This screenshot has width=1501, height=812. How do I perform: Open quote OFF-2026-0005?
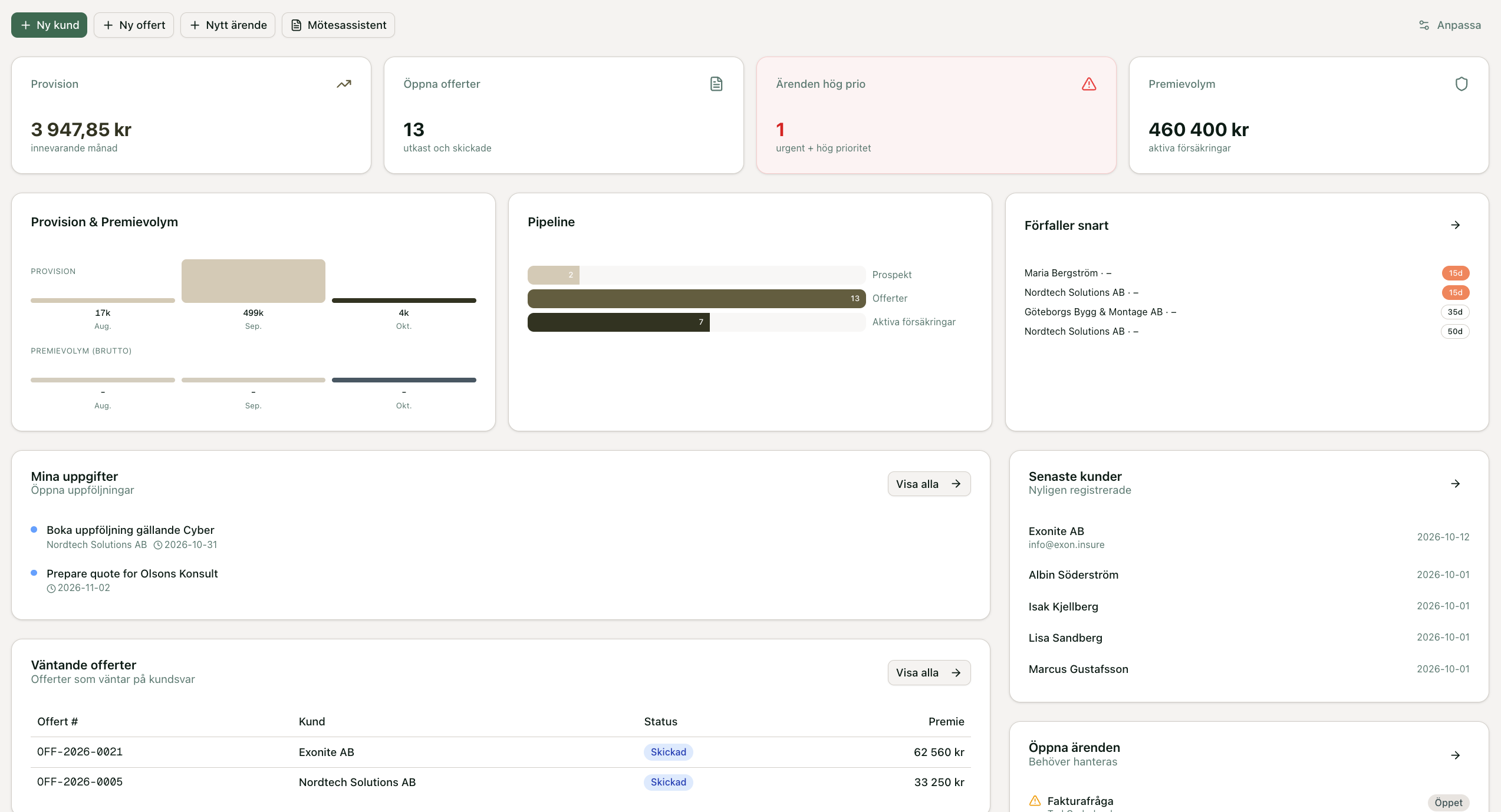[x=80, y=782]
